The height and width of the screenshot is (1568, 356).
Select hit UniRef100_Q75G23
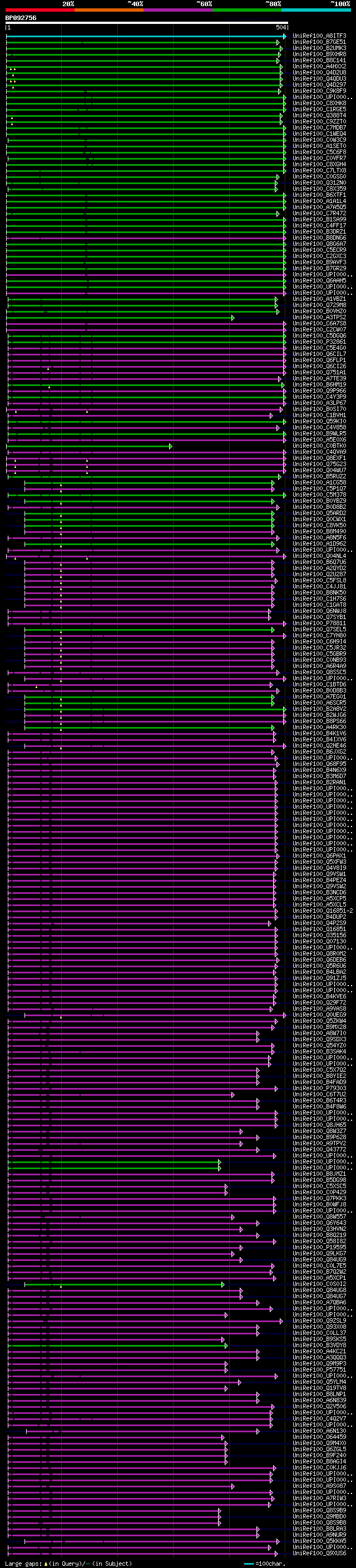[319, 464]
